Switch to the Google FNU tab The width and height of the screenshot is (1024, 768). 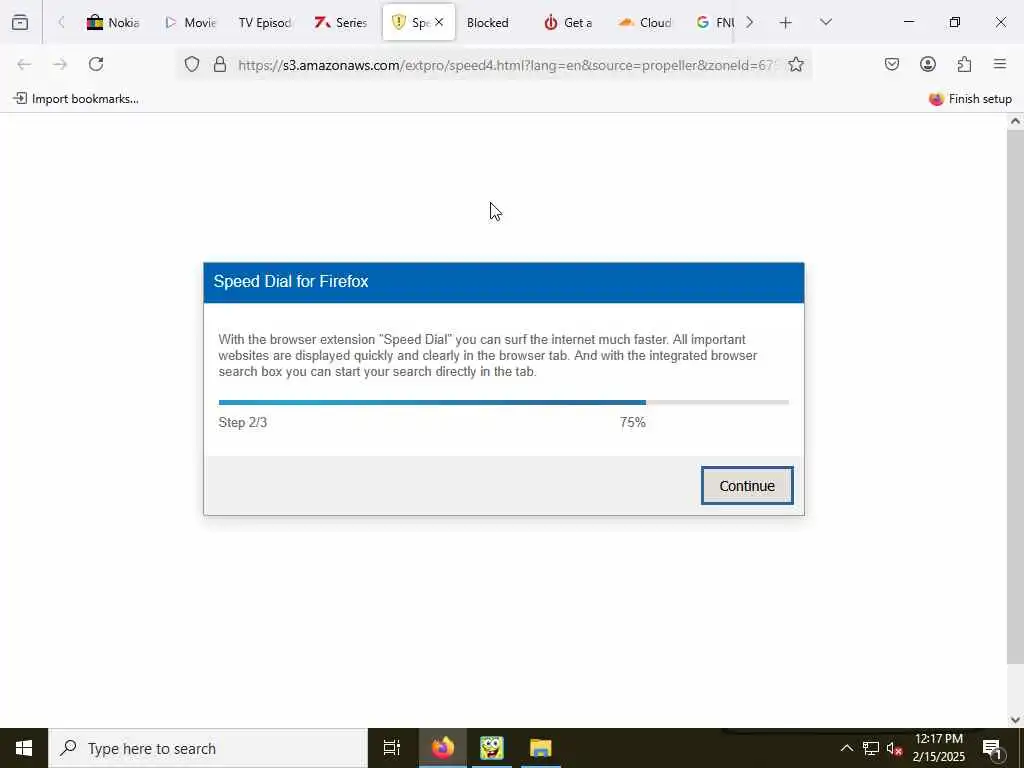(714, 22)
